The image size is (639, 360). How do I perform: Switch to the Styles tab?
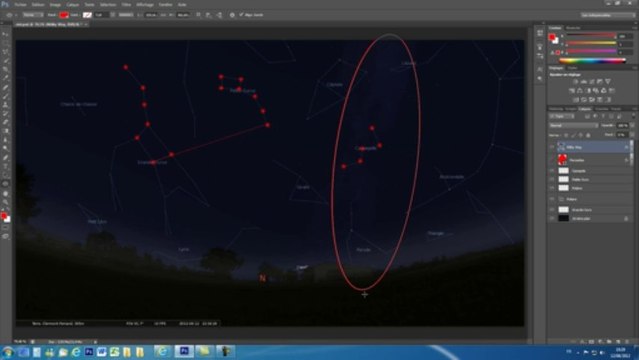click(573, 68)
